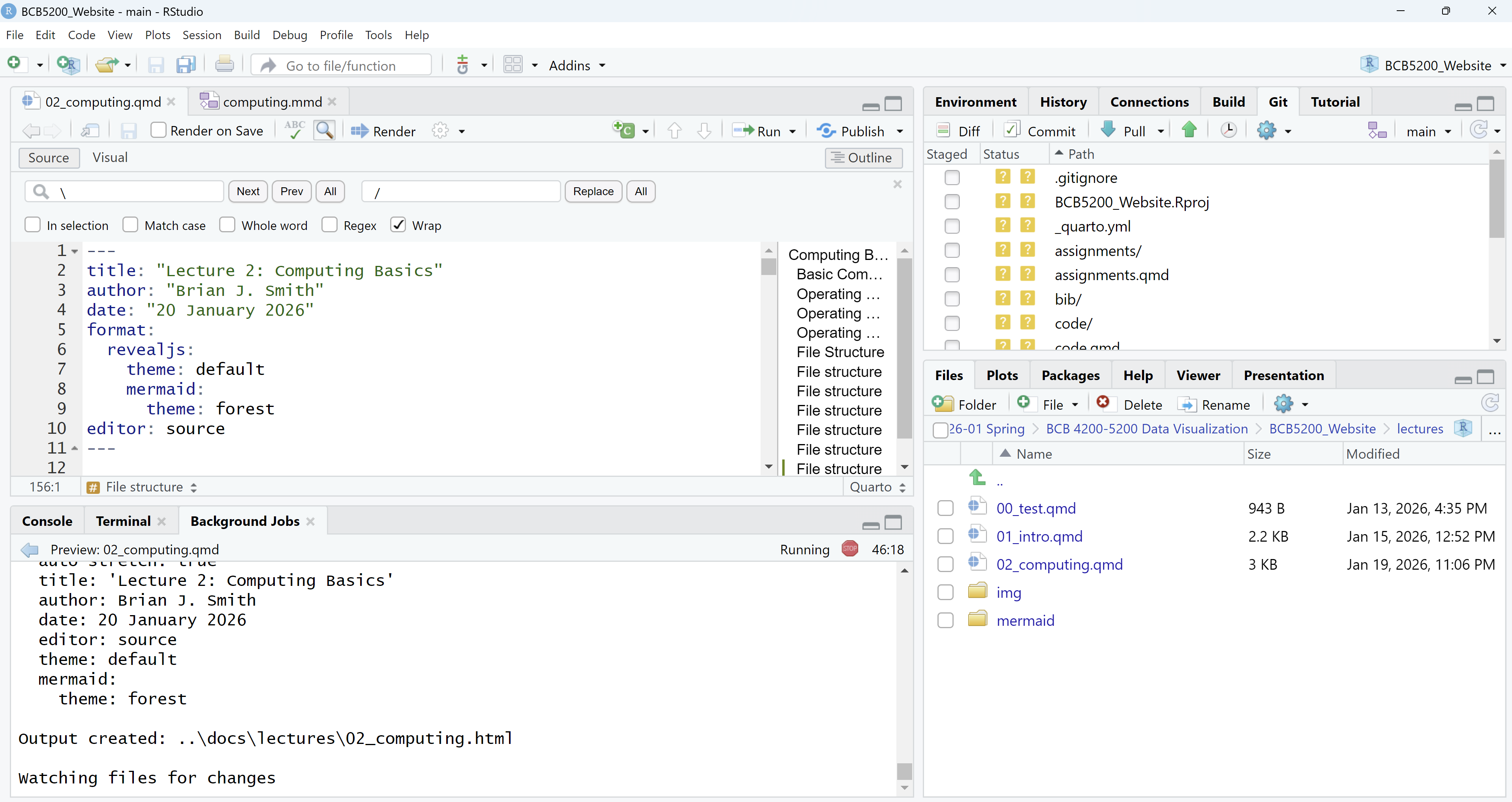This screenshot has height=802, width=1512.
Task: Open the Git history clock icon
Action: [x=1228, y=130]
